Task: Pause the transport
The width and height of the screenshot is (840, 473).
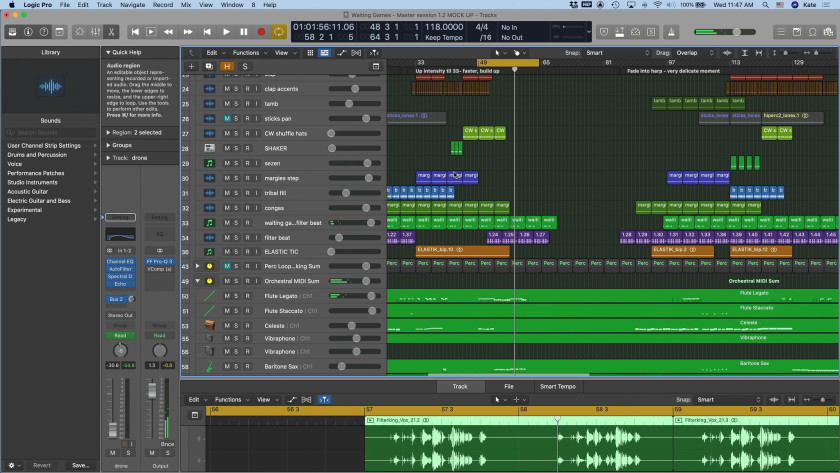Action: tap(244, 32)
